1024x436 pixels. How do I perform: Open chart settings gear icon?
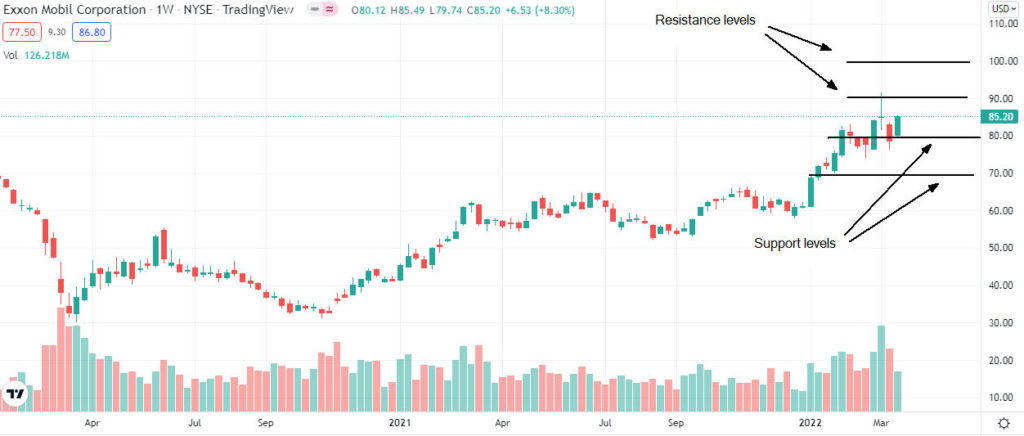click(x=1003, y=422)
